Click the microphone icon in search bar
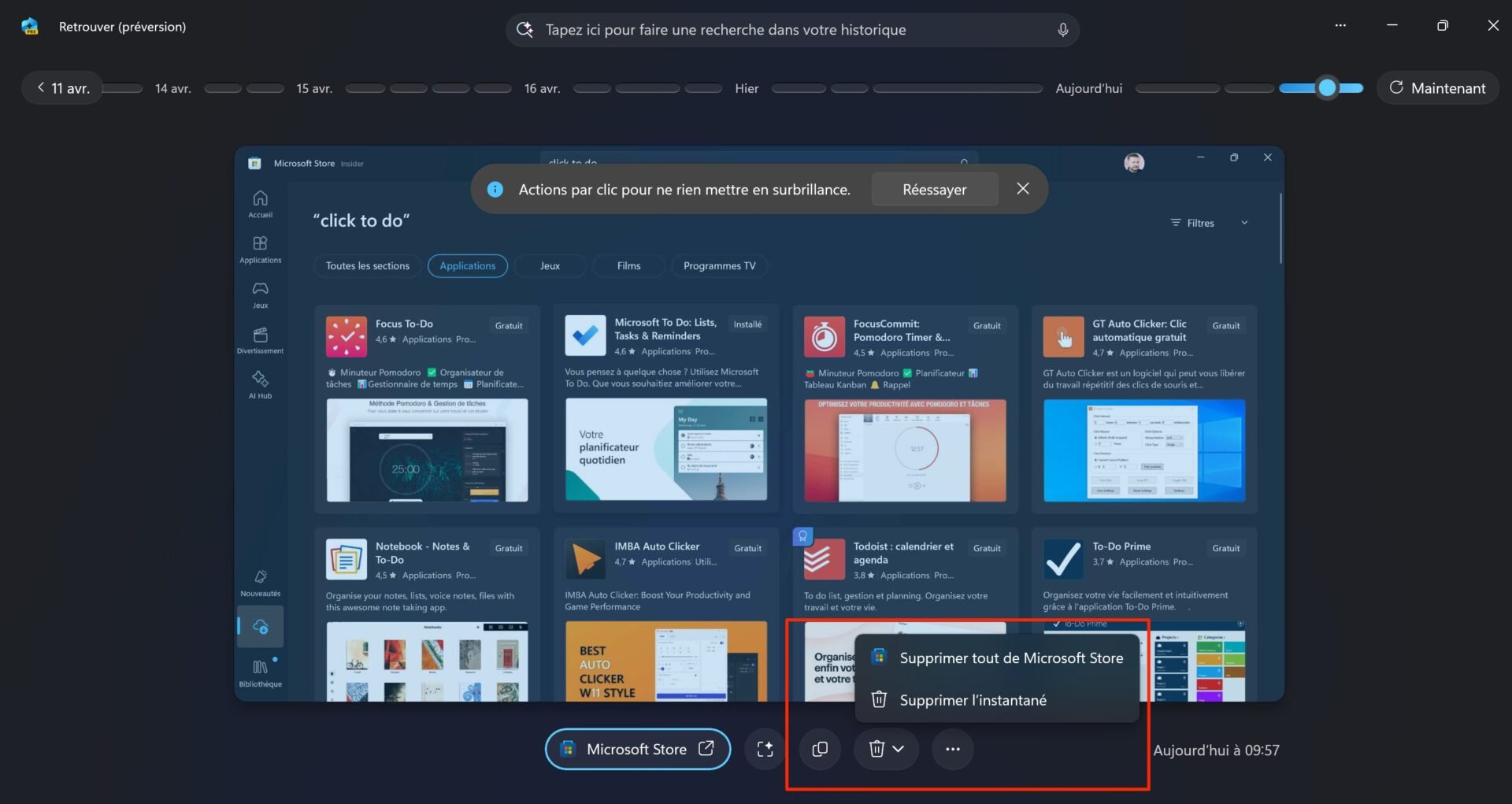This screenshot has height=804, width=1512. click(1062, 30)
